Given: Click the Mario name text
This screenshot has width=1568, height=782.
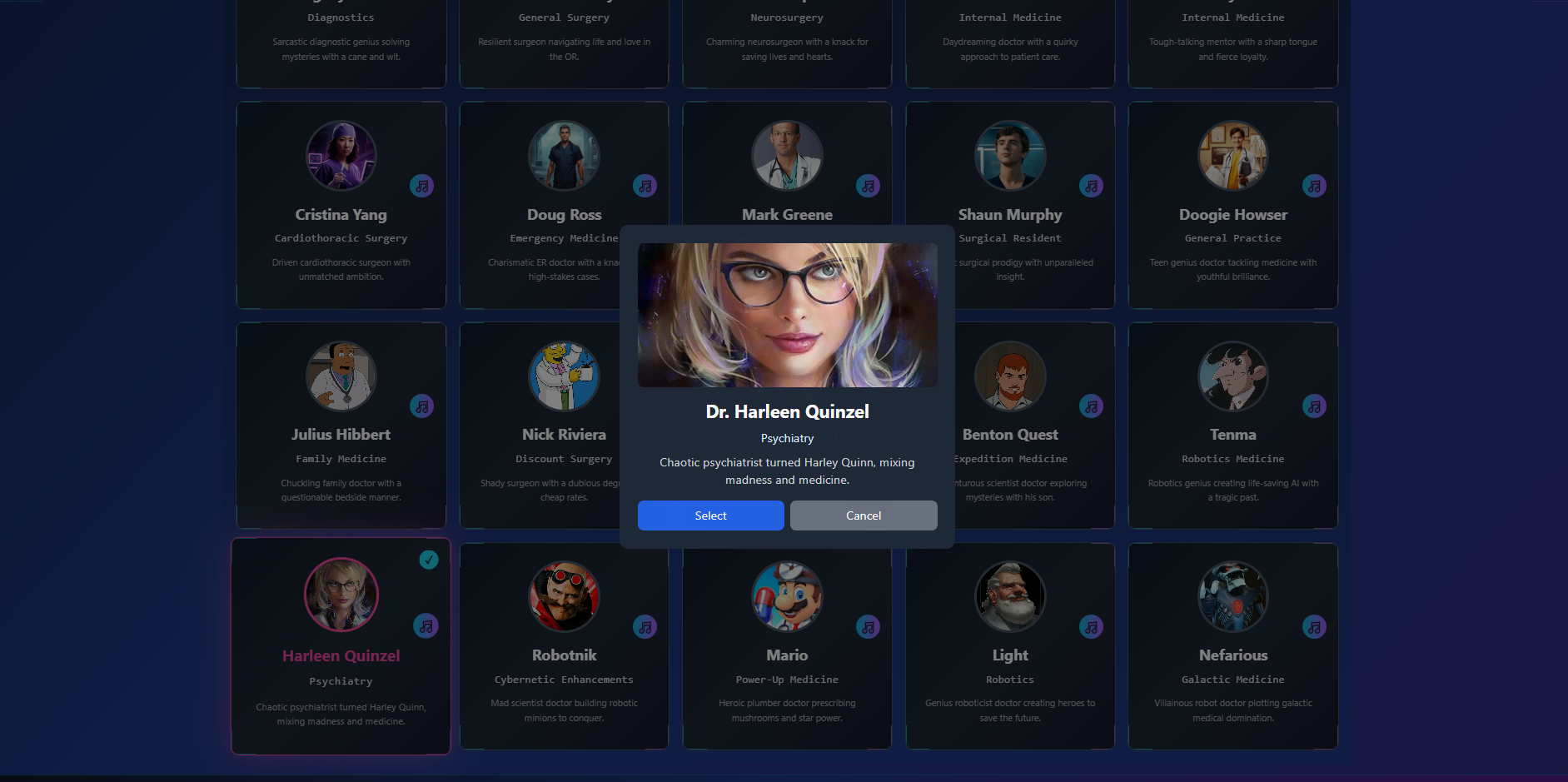Looking at the screenshot, I should point(787,655).
